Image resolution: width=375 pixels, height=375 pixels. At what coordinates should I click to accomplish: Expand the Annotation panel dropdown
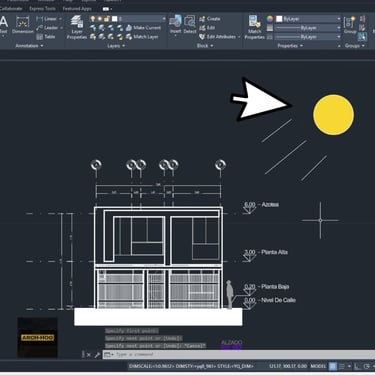tap(29, 46)
